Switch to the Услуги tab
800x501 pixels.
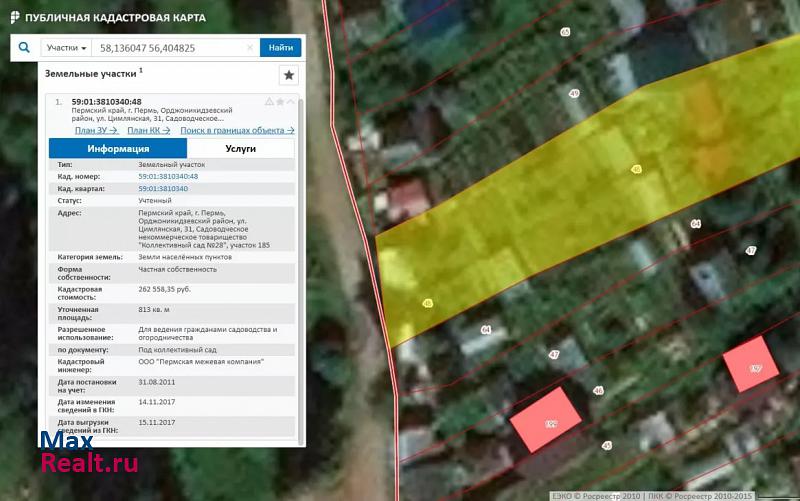point(240,148)
